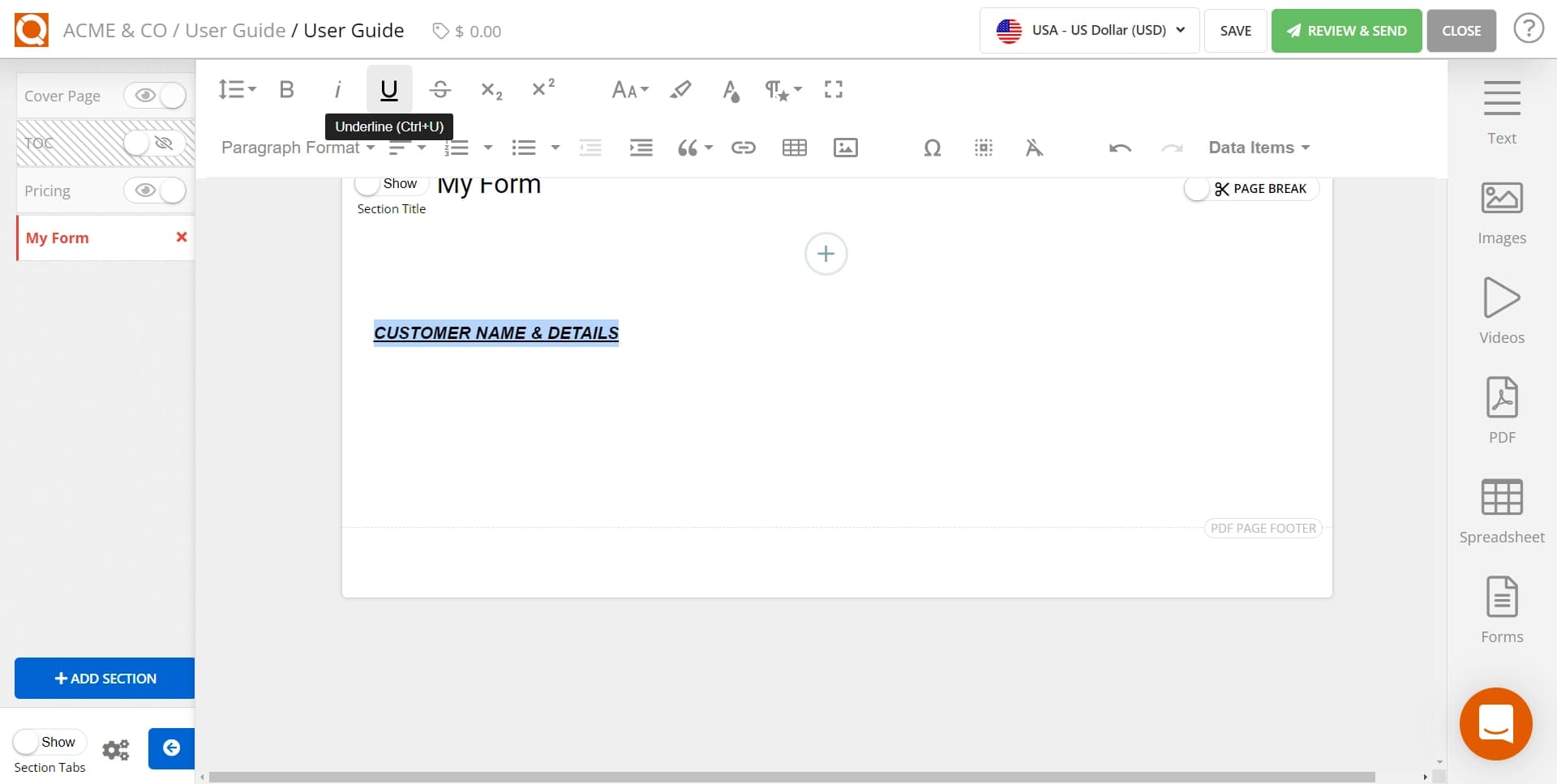Image resolution: width=1557 pixels, height=784 pixels.
Task: Toggle the PAGE BREAK switch
Action: pos(1198,187)
